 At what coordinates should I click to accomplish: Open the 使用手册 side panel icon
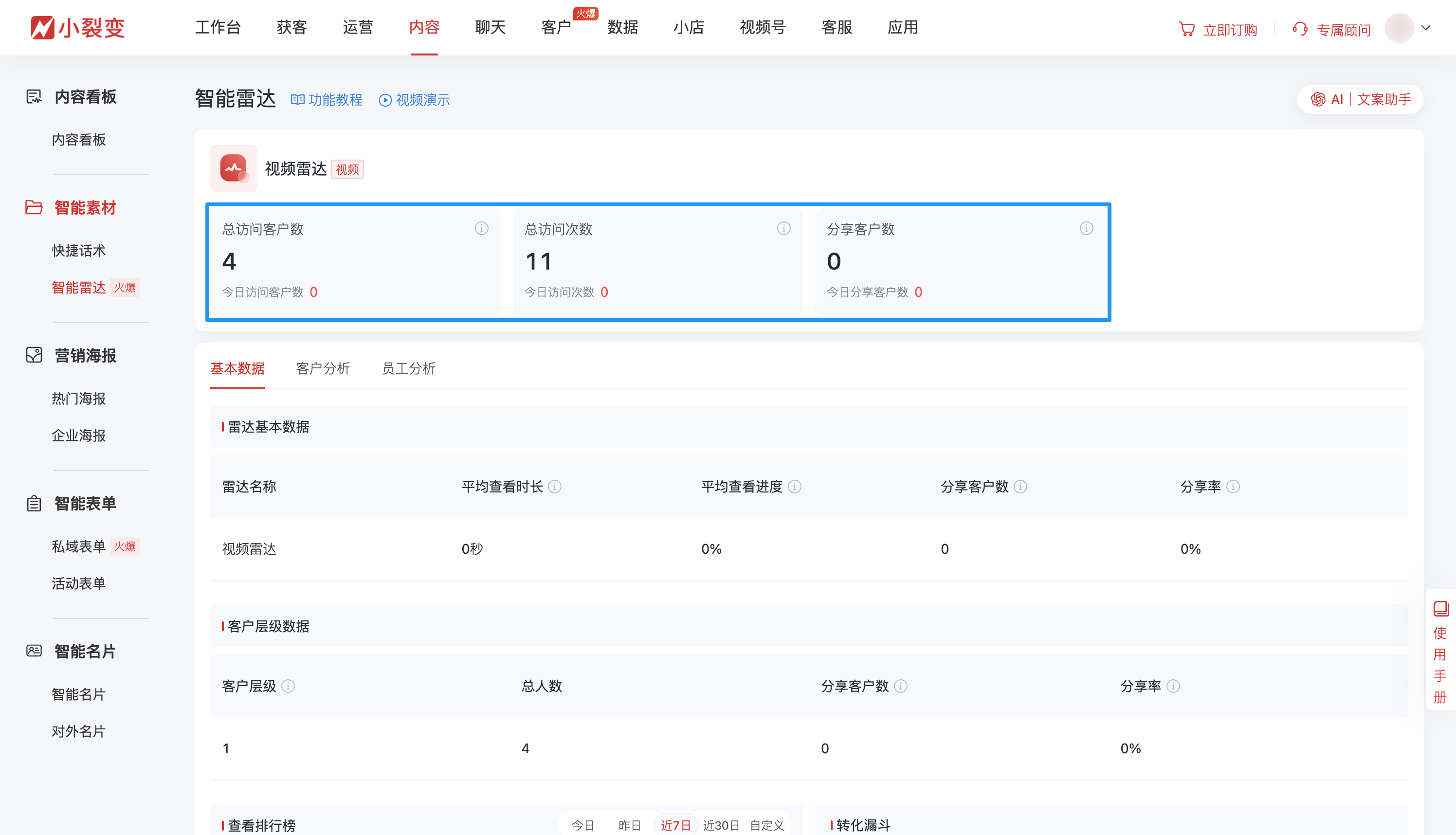(1440, 608)
